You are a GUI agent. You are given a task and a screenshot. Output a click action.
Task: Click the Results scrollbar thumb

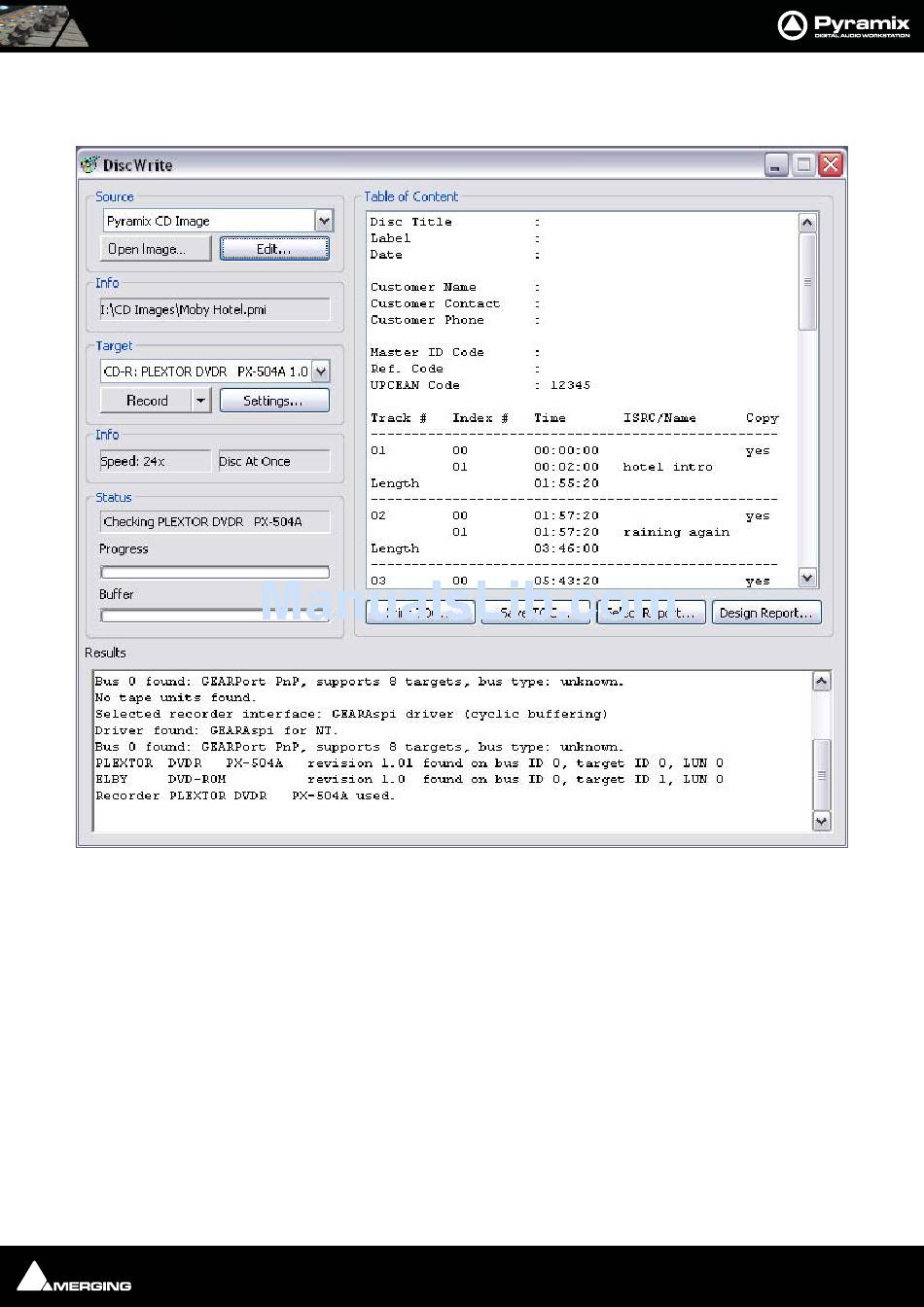point(821,774)
